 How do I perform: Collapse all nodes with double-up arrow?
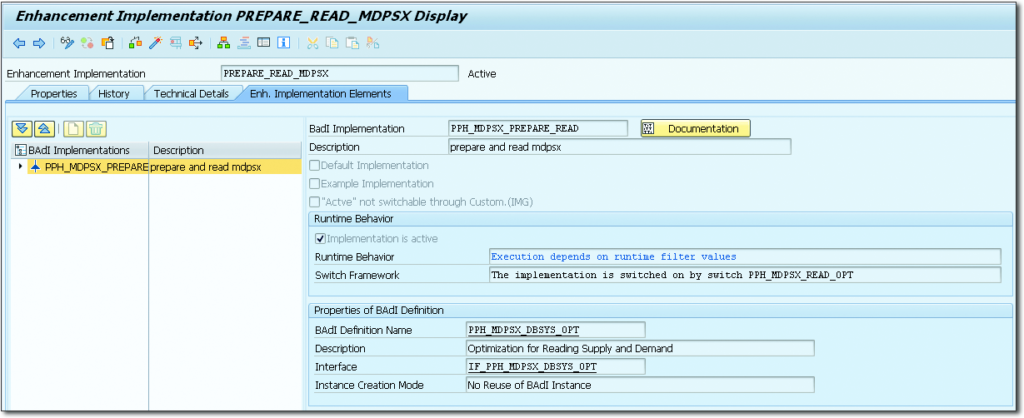tap(42, 129)
